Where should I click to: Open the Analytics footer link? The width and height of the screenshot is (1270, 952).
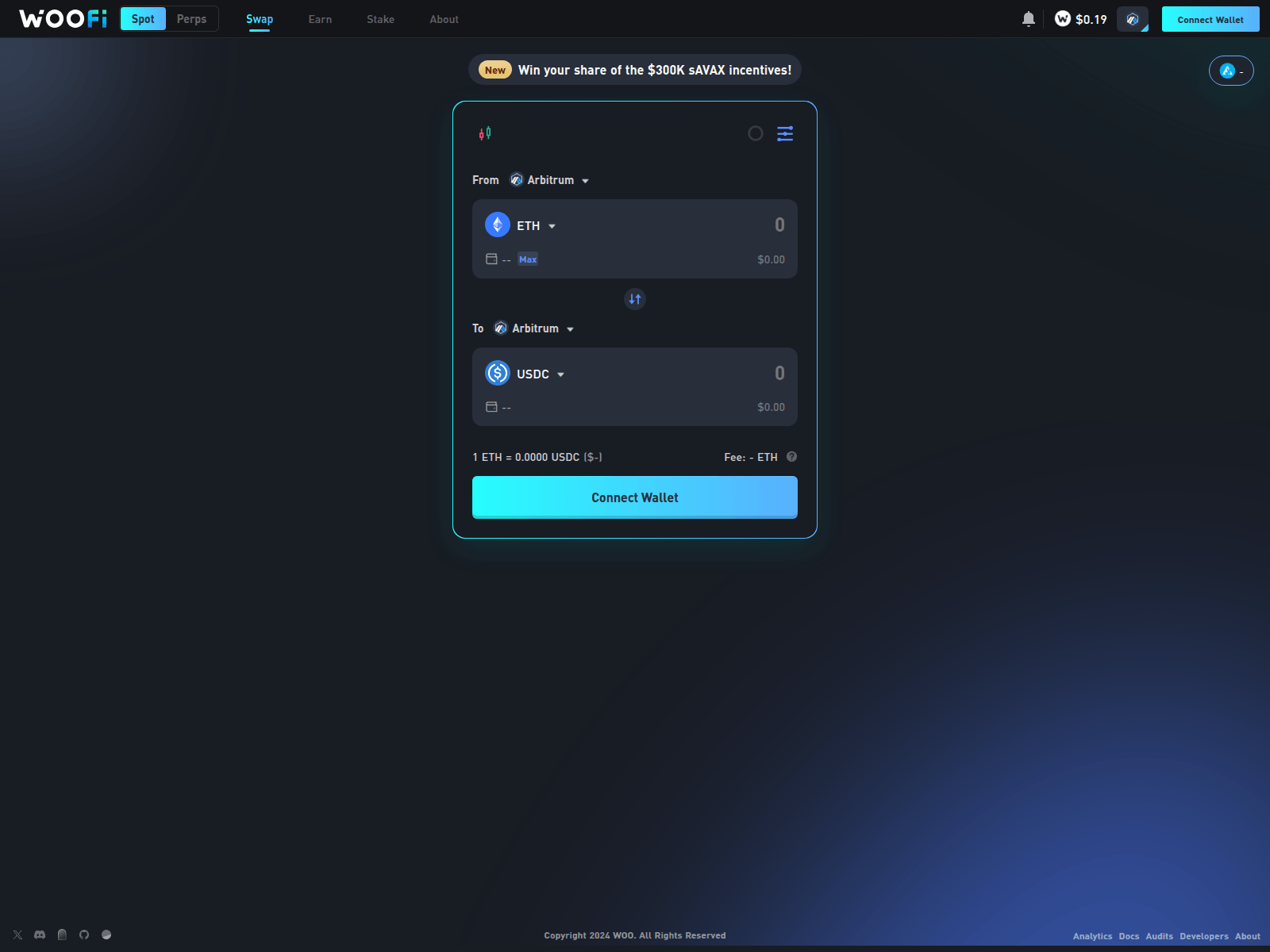1092,936
